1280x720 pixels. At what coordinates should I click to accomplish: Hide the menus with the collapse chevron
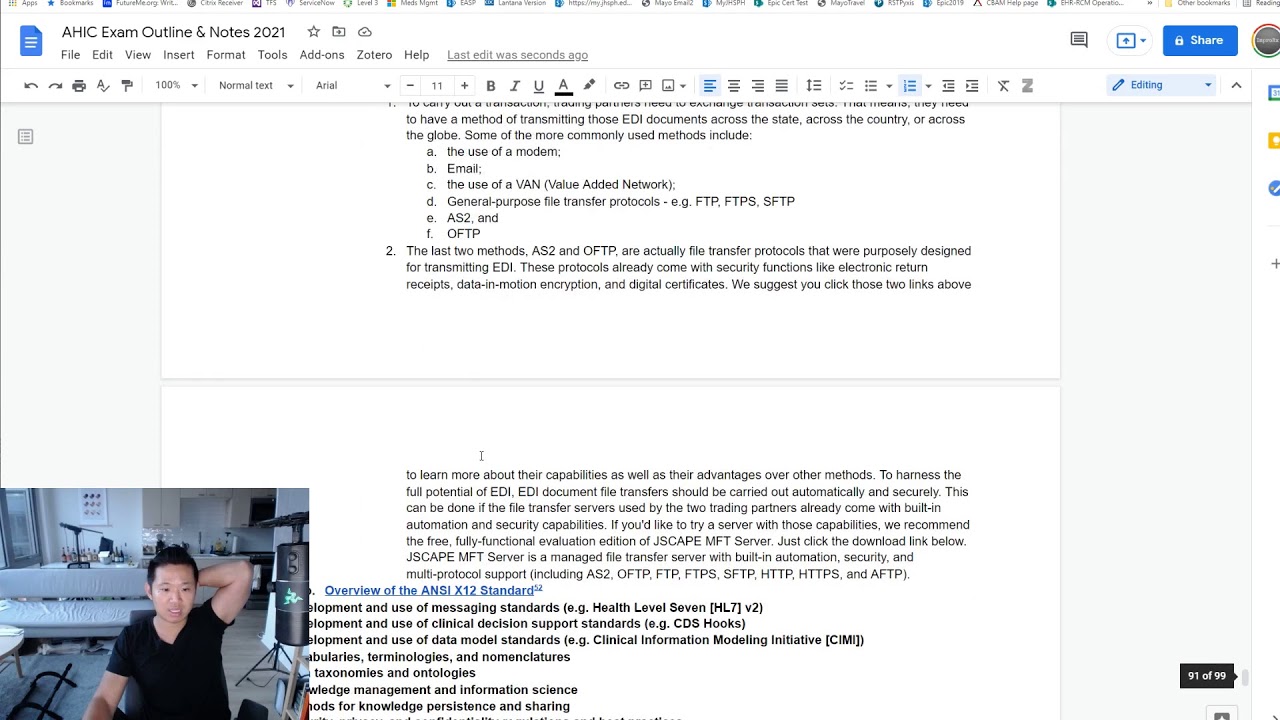tap(1236, 85)
